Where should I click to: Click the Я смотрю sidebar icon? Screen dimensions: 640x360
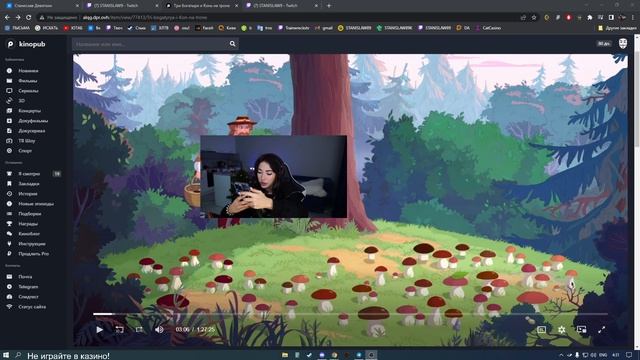[x=9, y=173]
